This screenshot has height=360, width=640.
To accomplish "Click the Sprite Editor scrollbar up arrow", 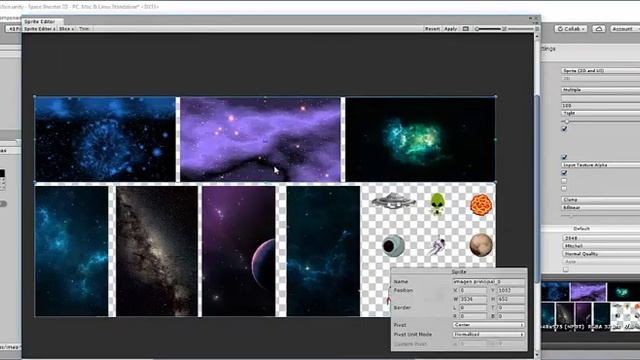I will [x=537, y=37].
